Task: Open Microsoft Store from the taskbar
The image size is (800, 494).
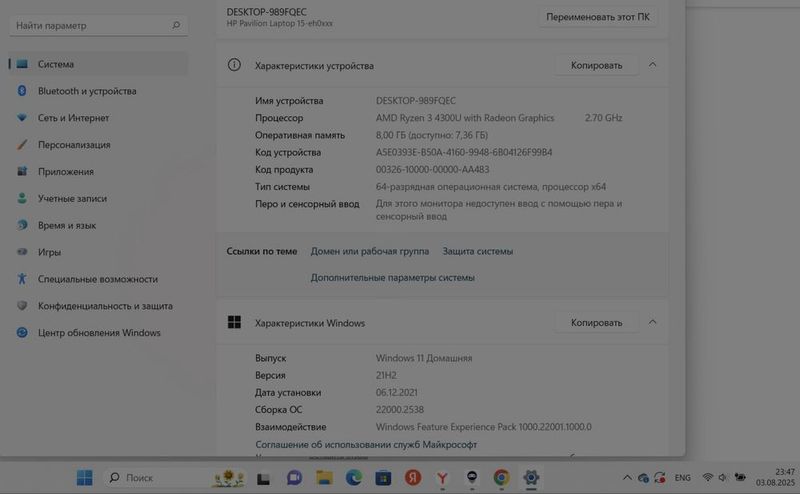Action: [383, 478]
